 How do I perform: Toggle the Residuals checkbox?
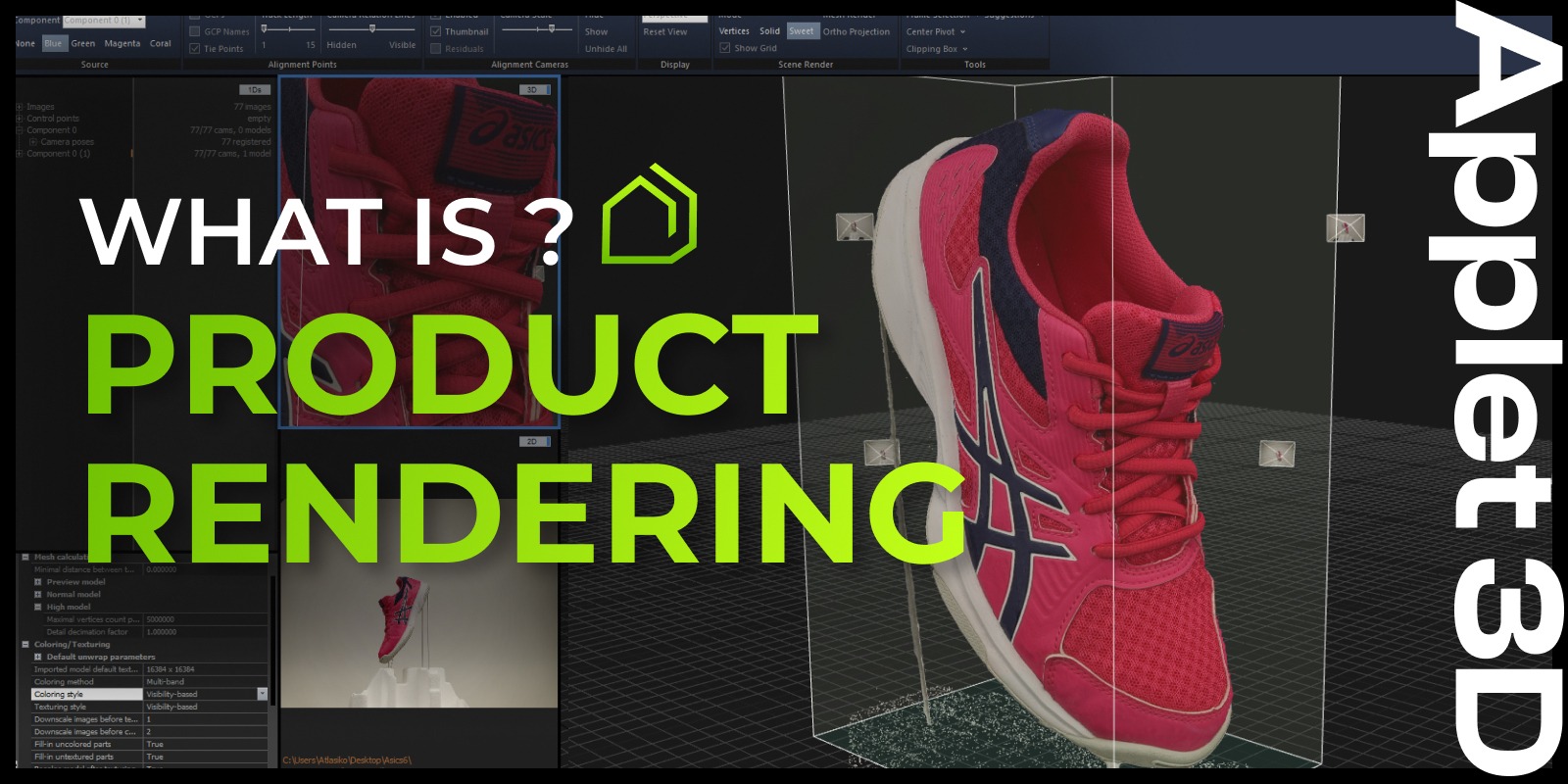436,48
